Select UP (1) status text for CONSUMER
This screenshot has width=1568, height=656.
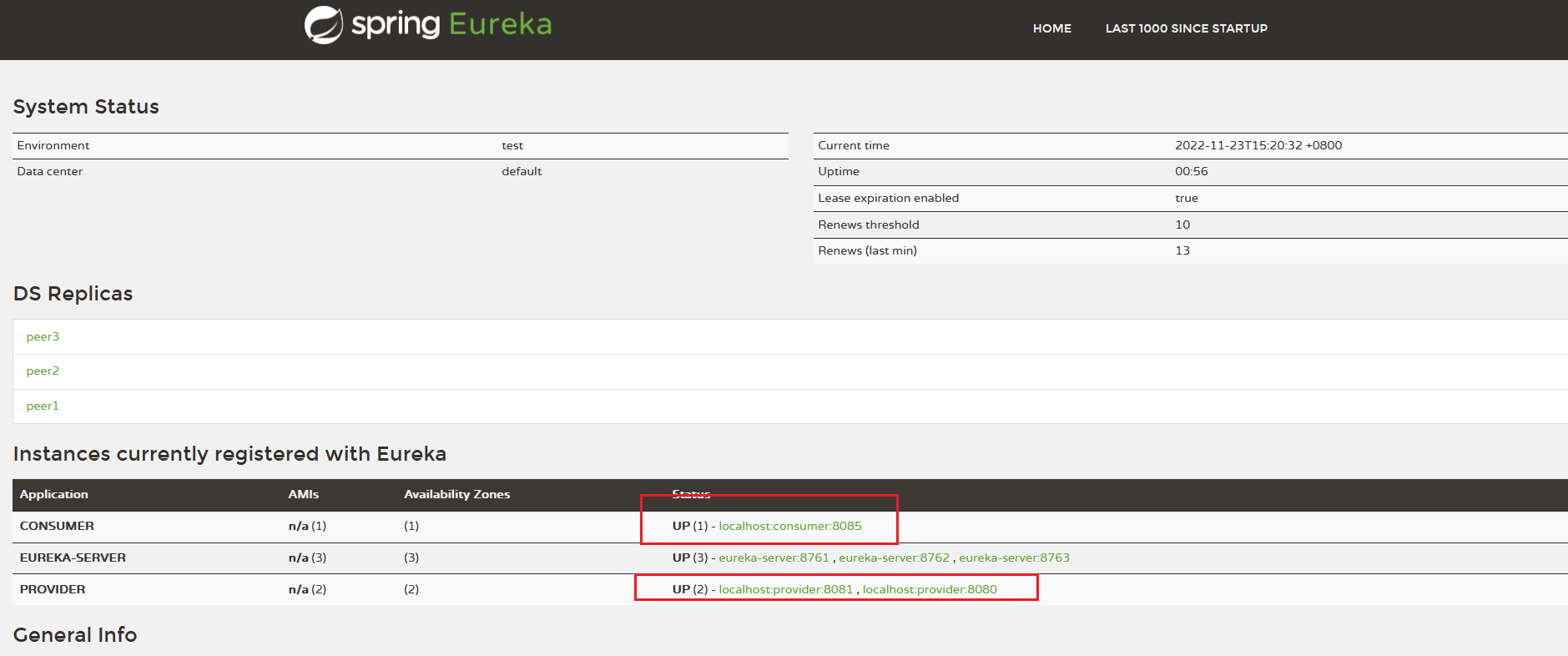click(690, 526)
